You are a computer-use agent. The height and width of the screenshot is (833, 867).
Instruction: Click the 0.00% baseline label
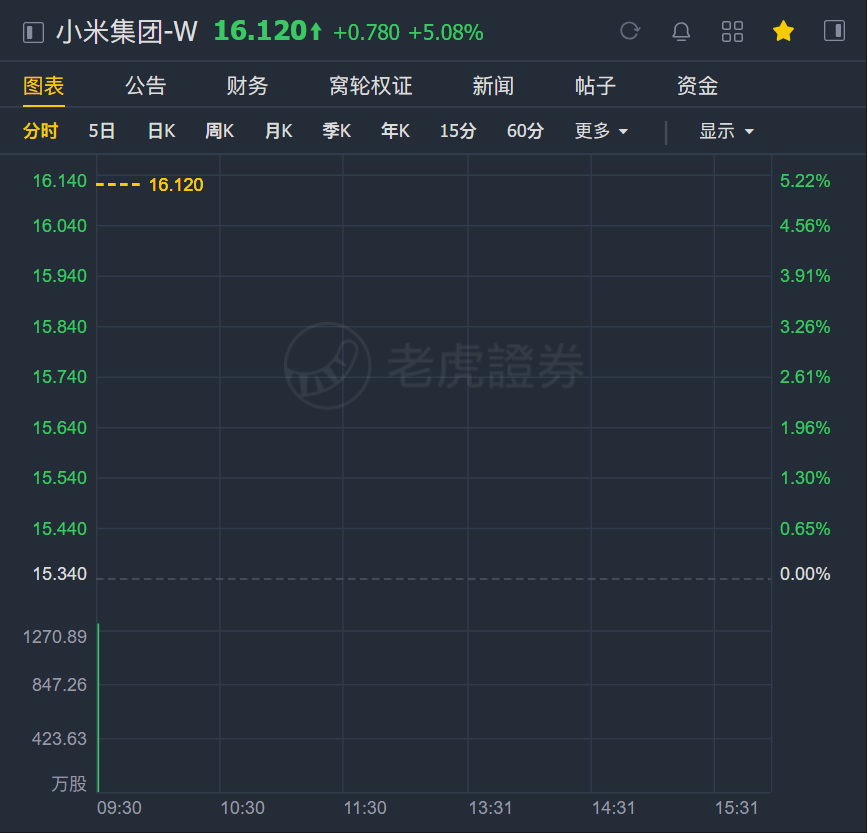(x=805, y=574)
